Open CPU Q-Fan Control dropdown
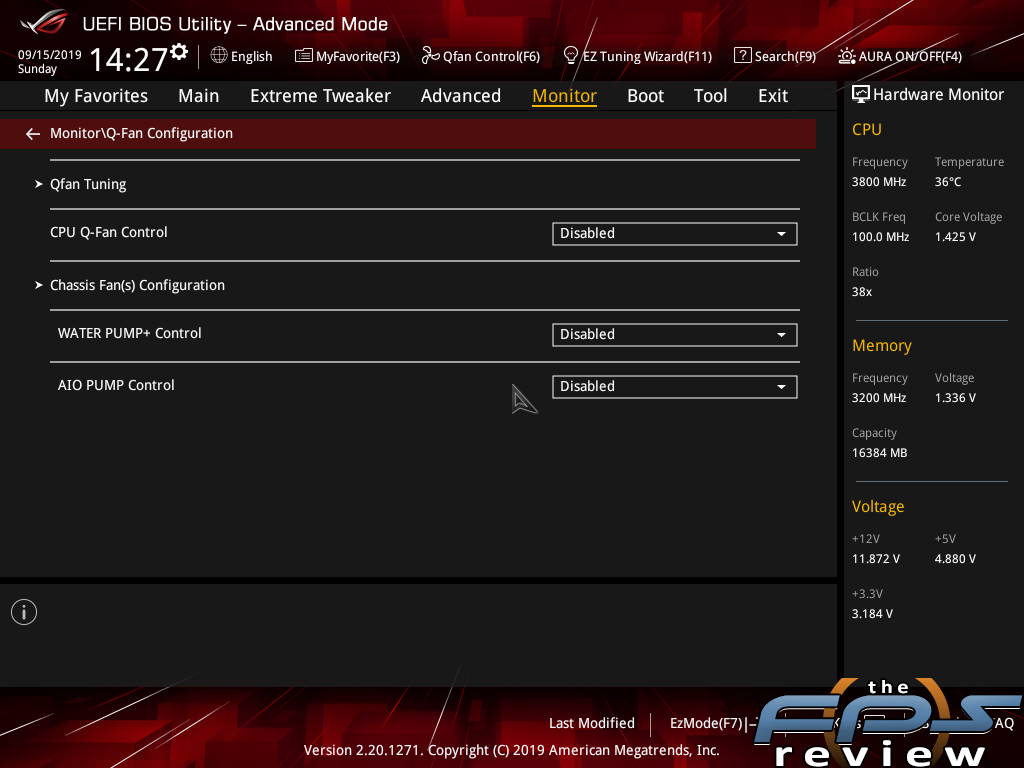This screenshot has height=768, width=1024. (675, 234)
